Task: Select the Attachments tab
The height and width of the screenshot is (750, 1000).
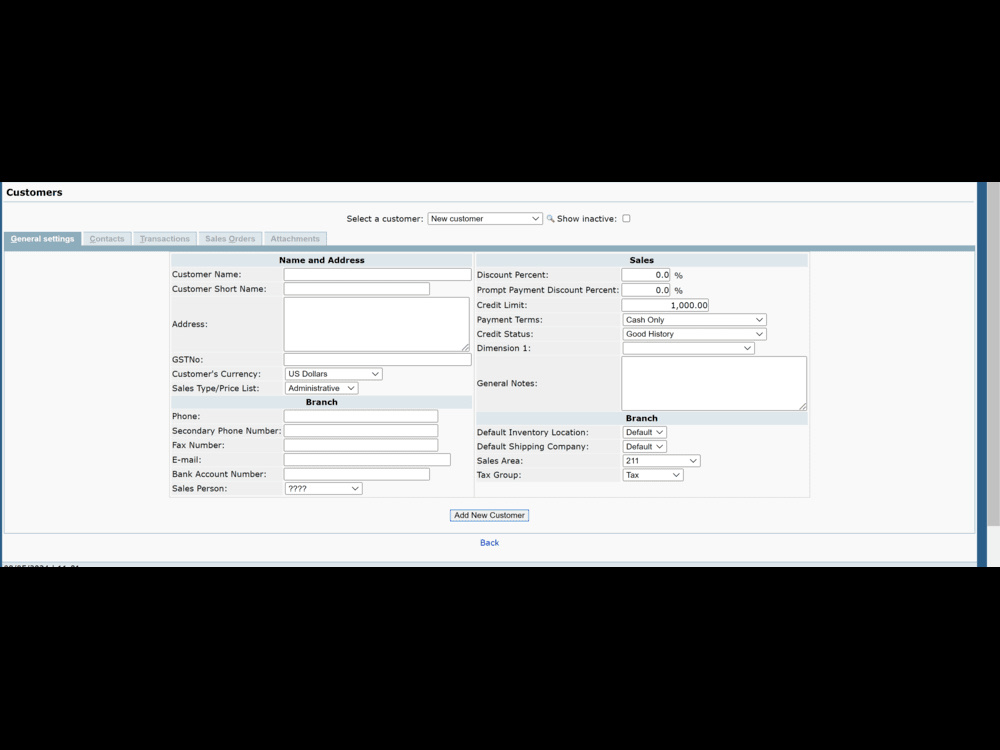Action: click(x=295, y=238)
